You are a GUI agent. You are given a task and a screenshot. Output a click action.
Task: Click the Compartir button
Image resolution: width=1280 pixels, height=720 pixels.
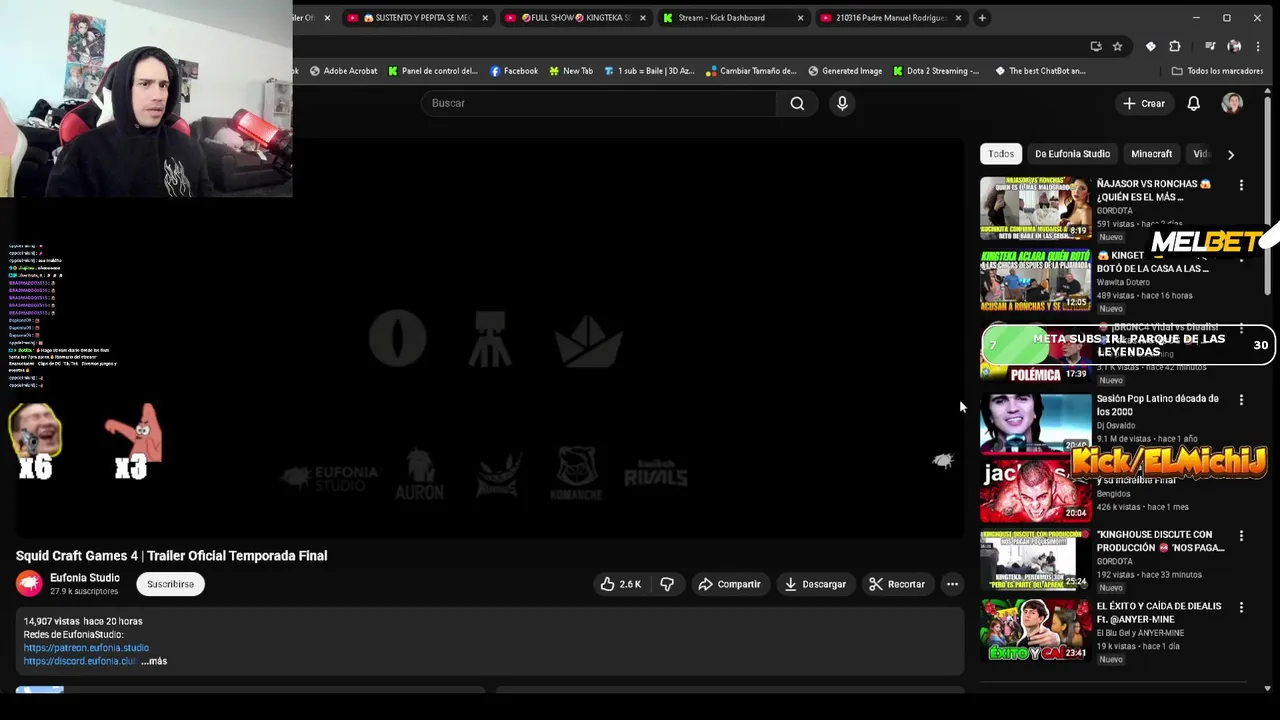click(x=729, y=584)
